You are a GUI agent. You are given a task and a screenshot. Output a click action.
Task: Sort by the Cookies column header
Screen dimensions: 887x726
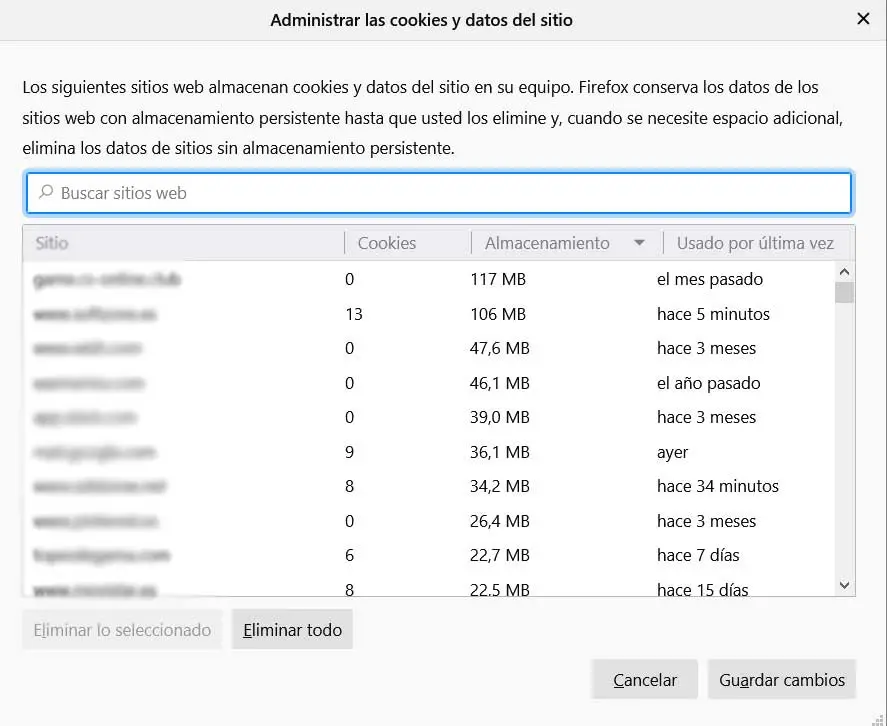tap(407, 243)
